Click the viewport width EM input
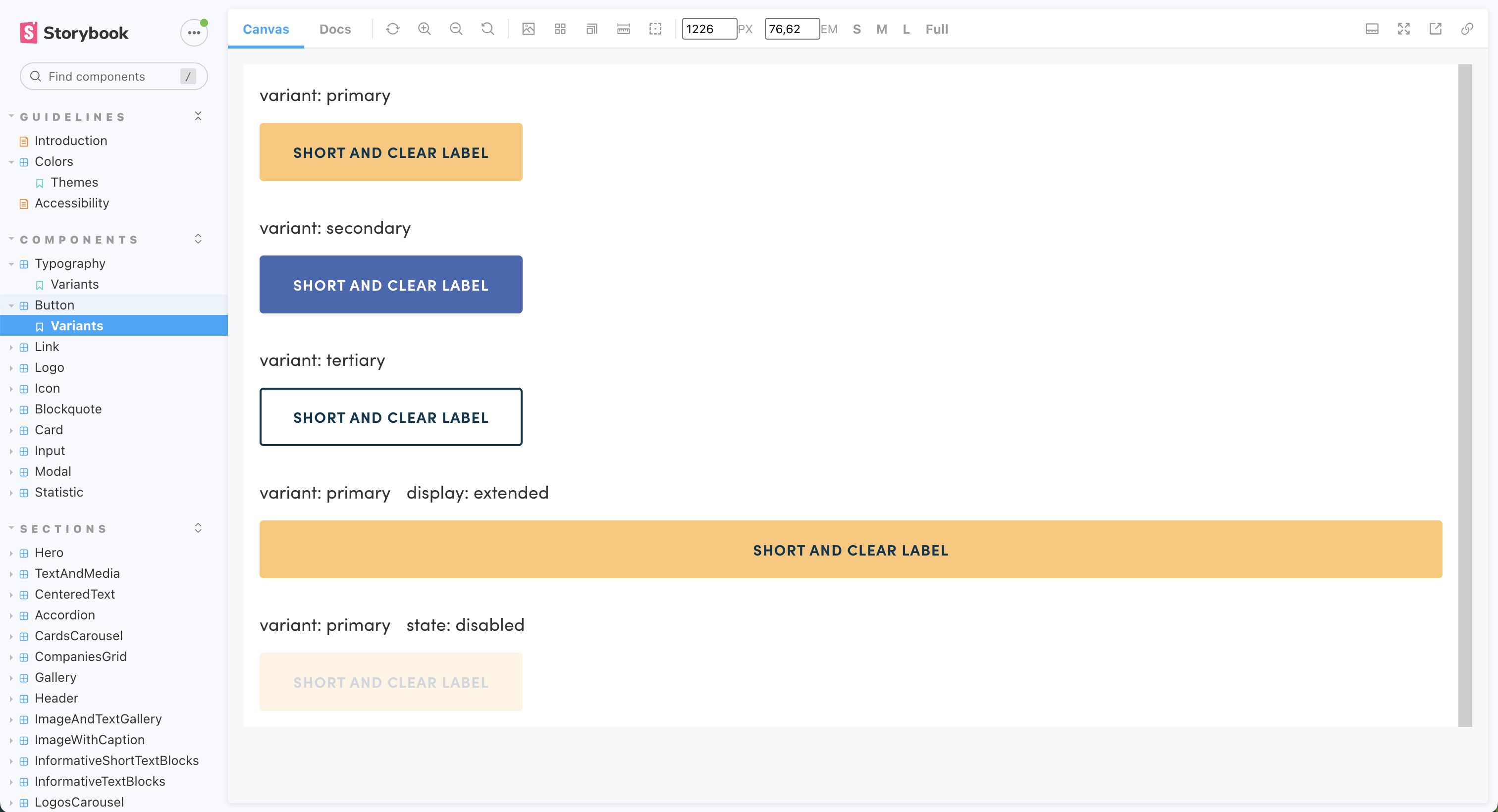This screenshot has height=812, width=1498. pyautogui.click(x=792, y=29)
